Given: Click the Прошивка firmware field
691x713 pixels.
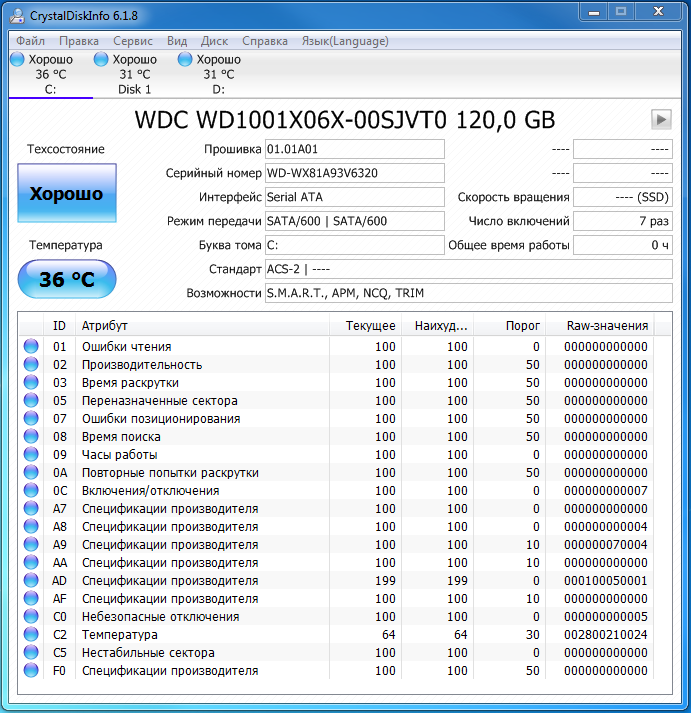Looking at the screenshot, I should point(355,149).
